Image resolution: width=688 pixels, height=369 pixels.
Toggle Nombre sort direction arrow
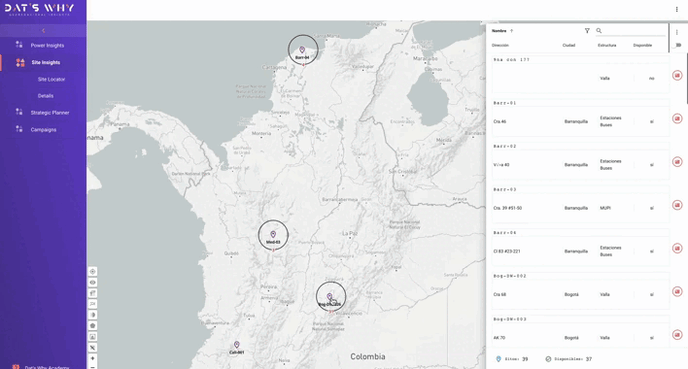[x=512, y=31]
